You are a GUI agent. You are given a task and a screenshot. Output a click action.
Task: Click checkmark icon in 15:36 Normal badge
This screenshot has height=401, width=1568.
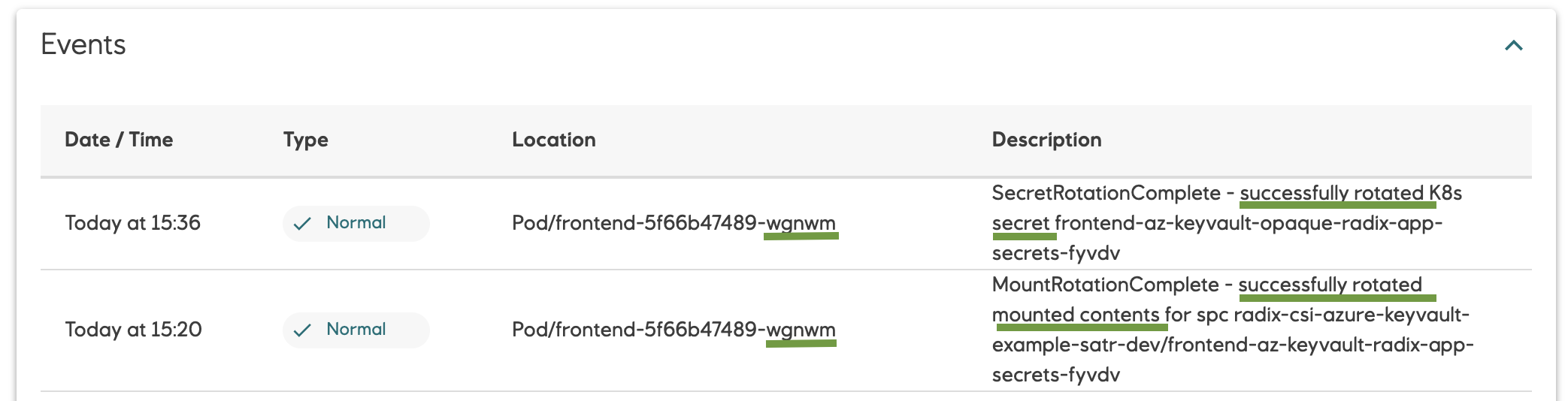(302, 224)
